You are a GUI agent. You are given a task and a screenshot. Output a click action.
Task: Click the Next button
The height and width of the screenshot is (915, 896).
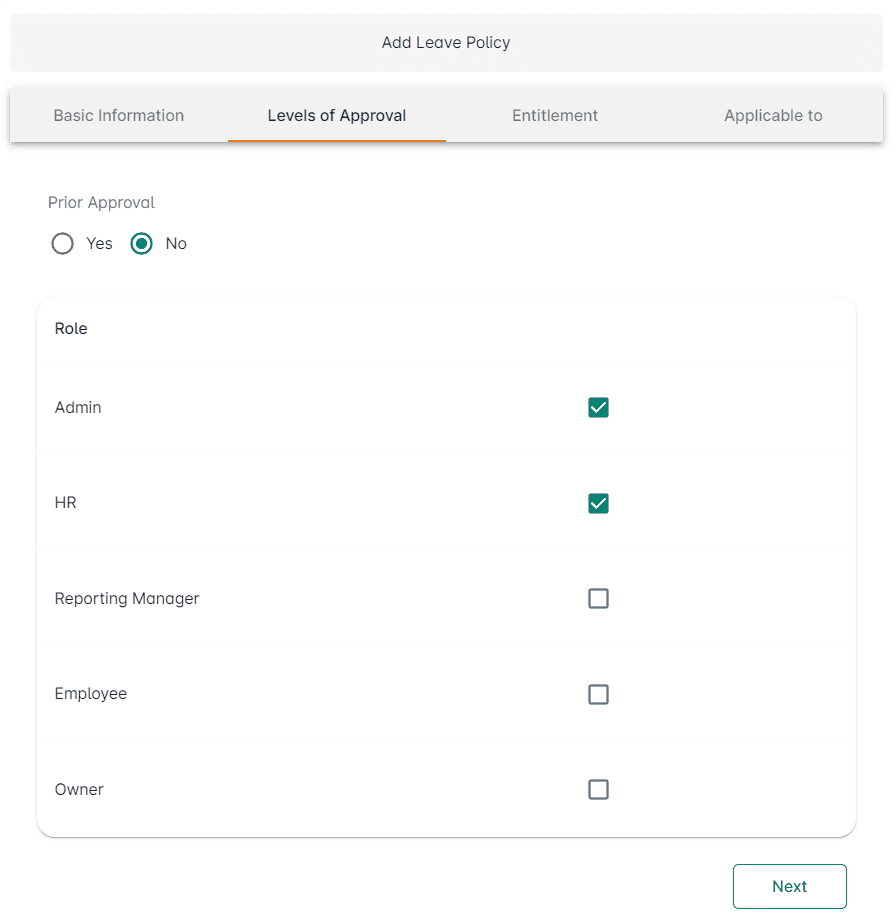789,886
